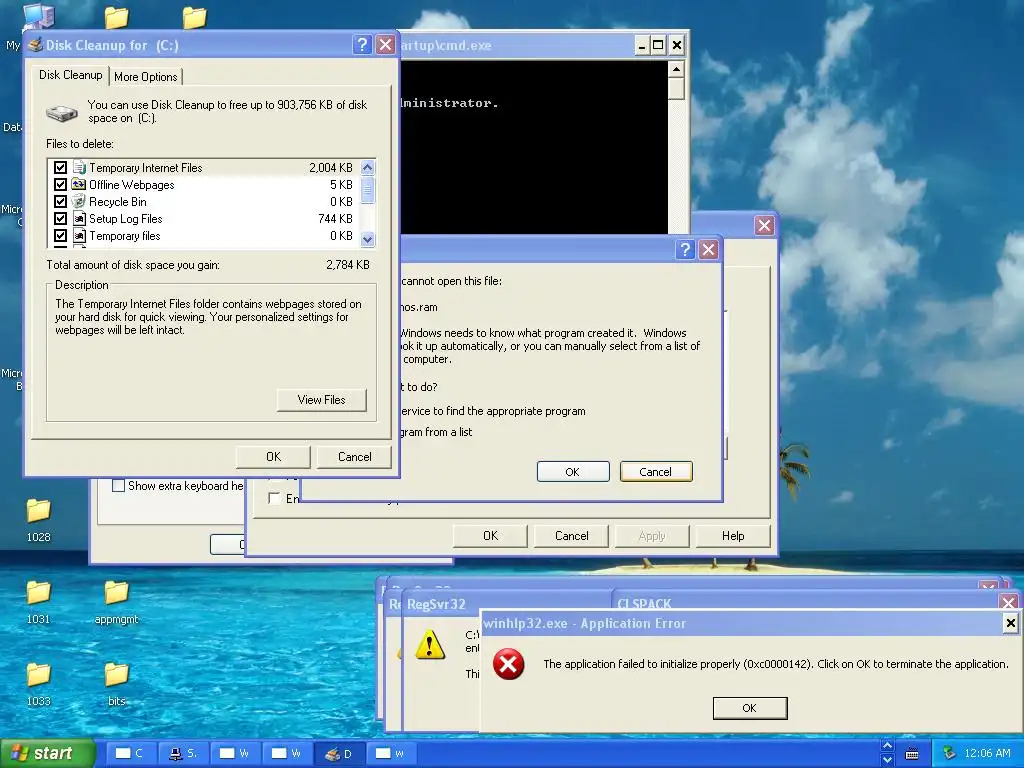Screen dimensions: 1024x768
Task: Uncheck Offline Webpages checkbox
Action: click(x=60, y=185)
